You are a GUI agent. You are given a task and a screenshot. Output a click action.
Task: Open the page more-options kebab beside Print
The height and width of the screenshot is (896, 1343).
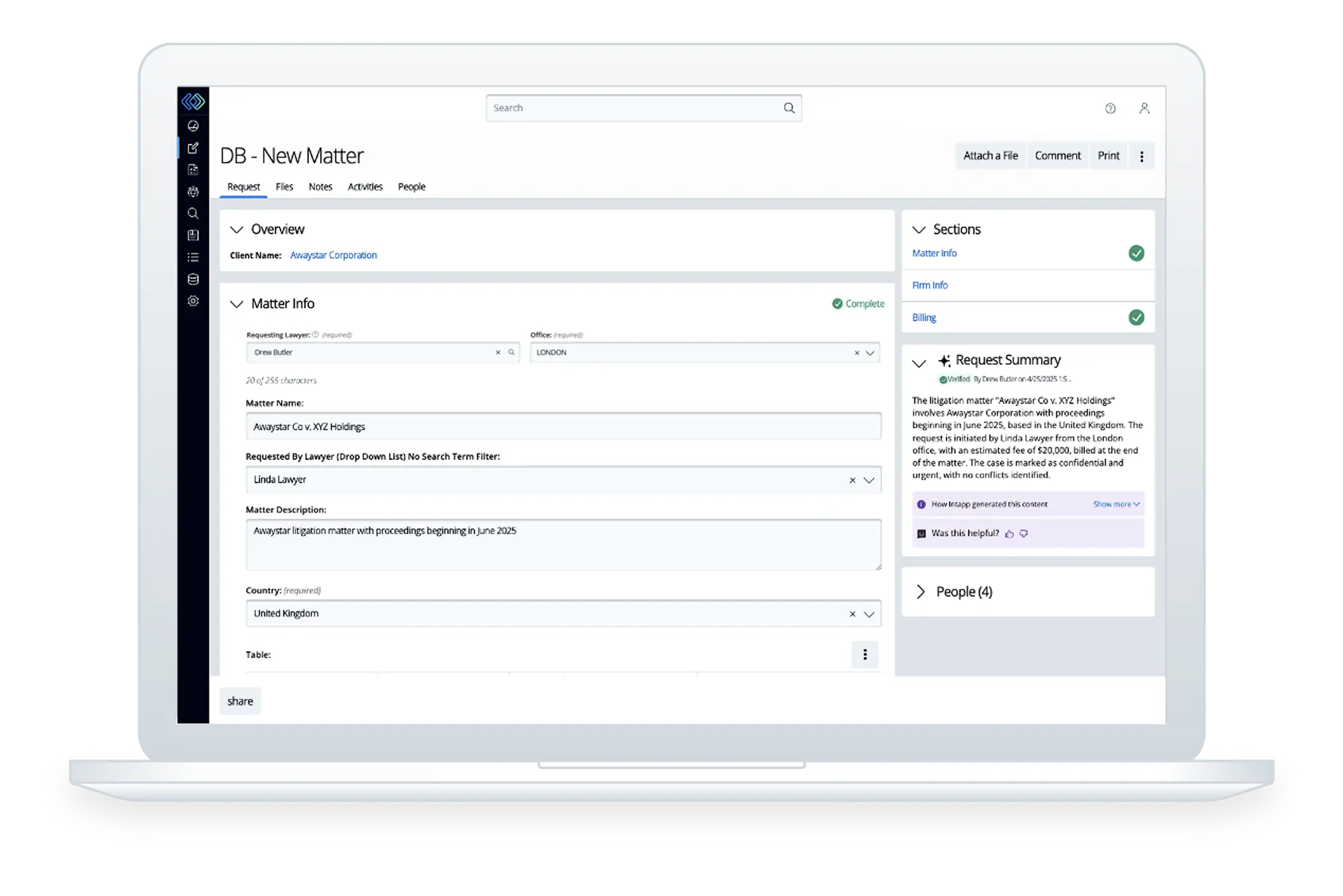coord(1142,156)
